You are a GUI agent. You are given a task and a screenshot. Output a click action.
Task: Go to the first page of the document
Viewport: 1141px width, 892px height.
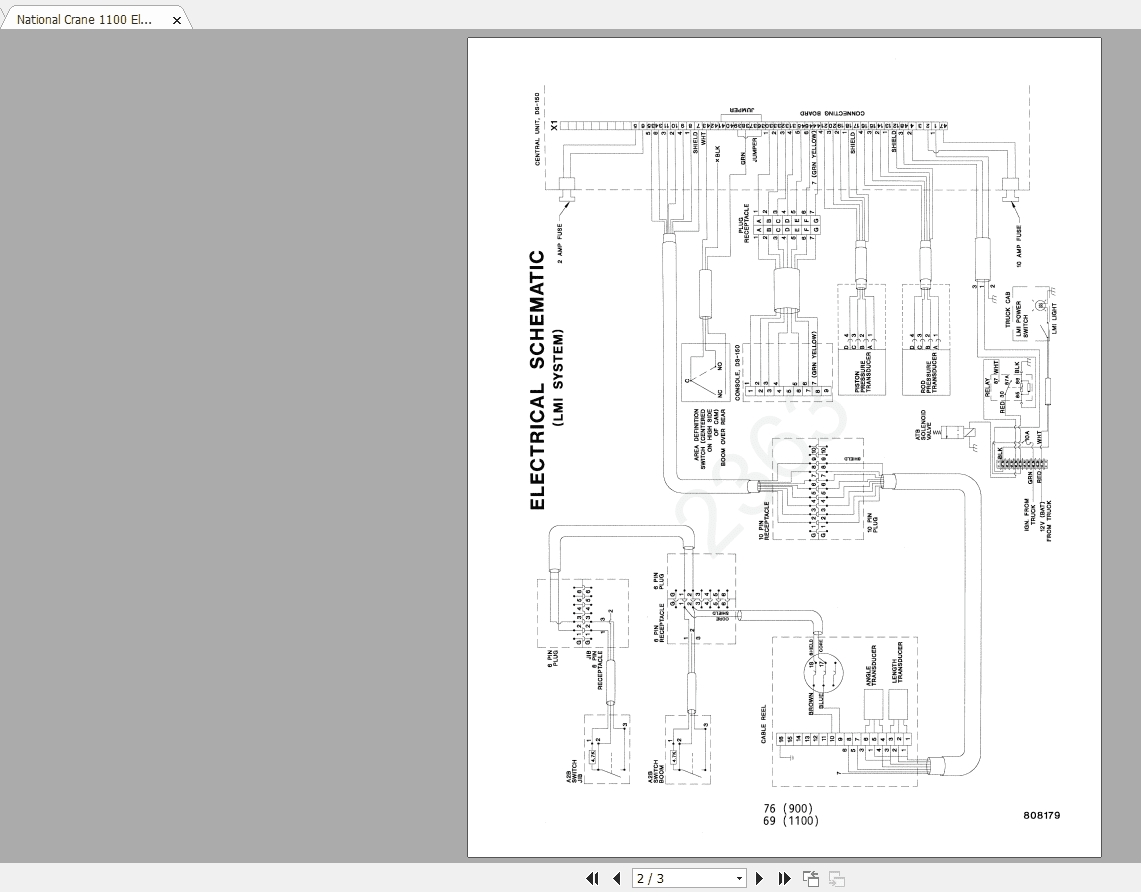(x=592, y=878)
